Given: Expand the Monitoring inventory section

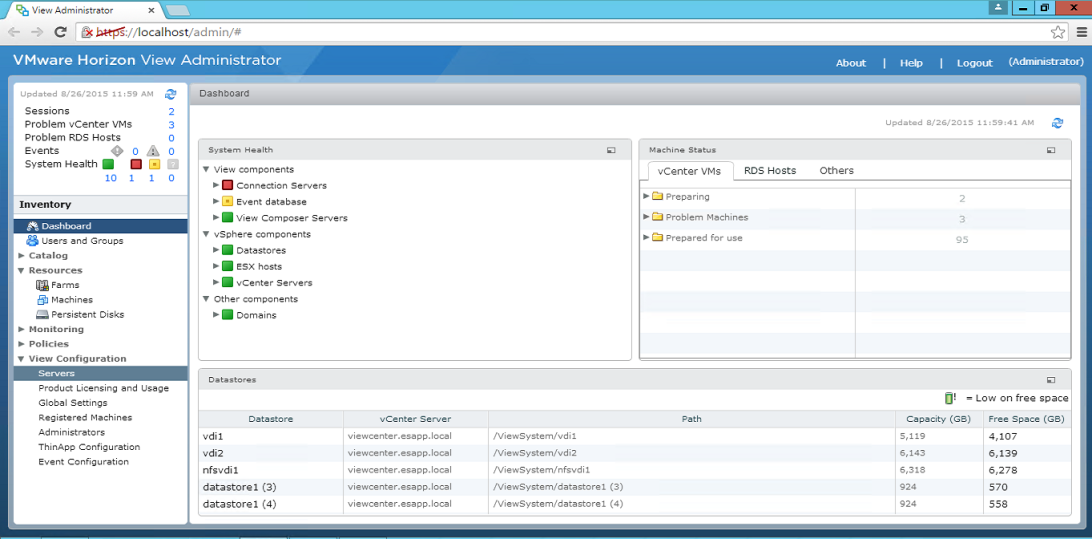Looking at the screenshot, I should pos(22,329).
